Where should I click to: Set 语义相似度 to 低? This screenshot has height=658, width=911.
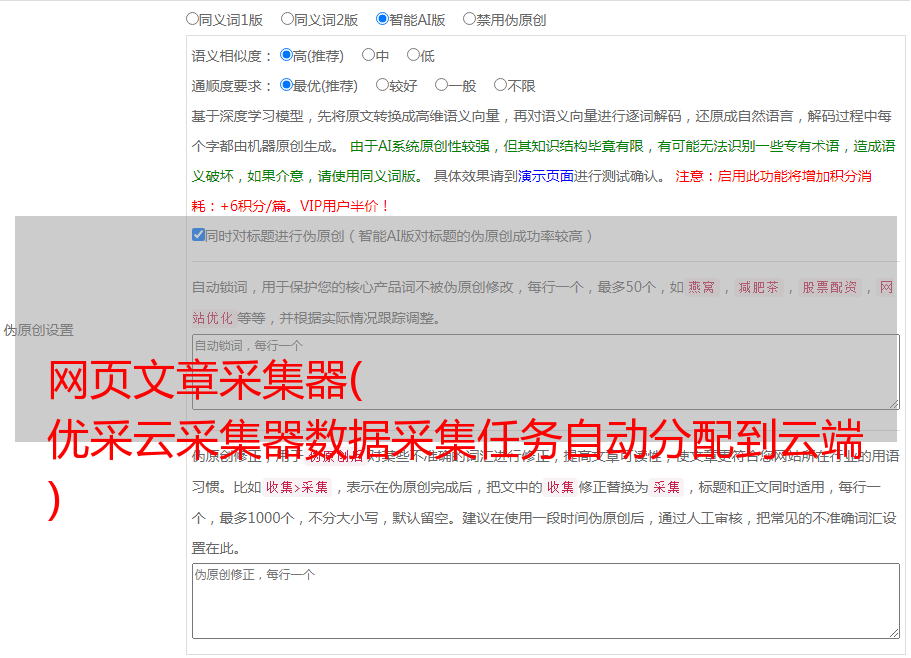(413, 55)
